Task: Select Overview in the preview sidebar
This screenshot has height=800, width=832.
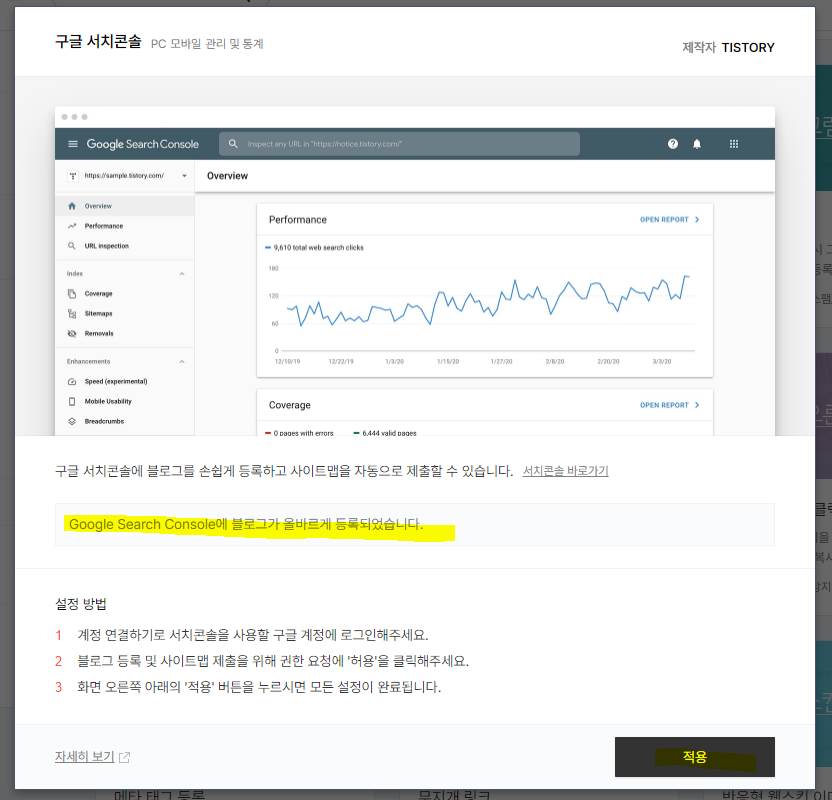Action: (125, 206)
